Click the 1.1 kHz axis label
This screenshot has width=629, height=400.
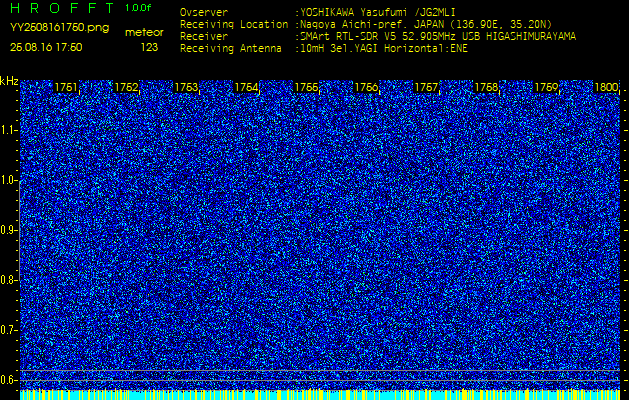coord(8,131)
